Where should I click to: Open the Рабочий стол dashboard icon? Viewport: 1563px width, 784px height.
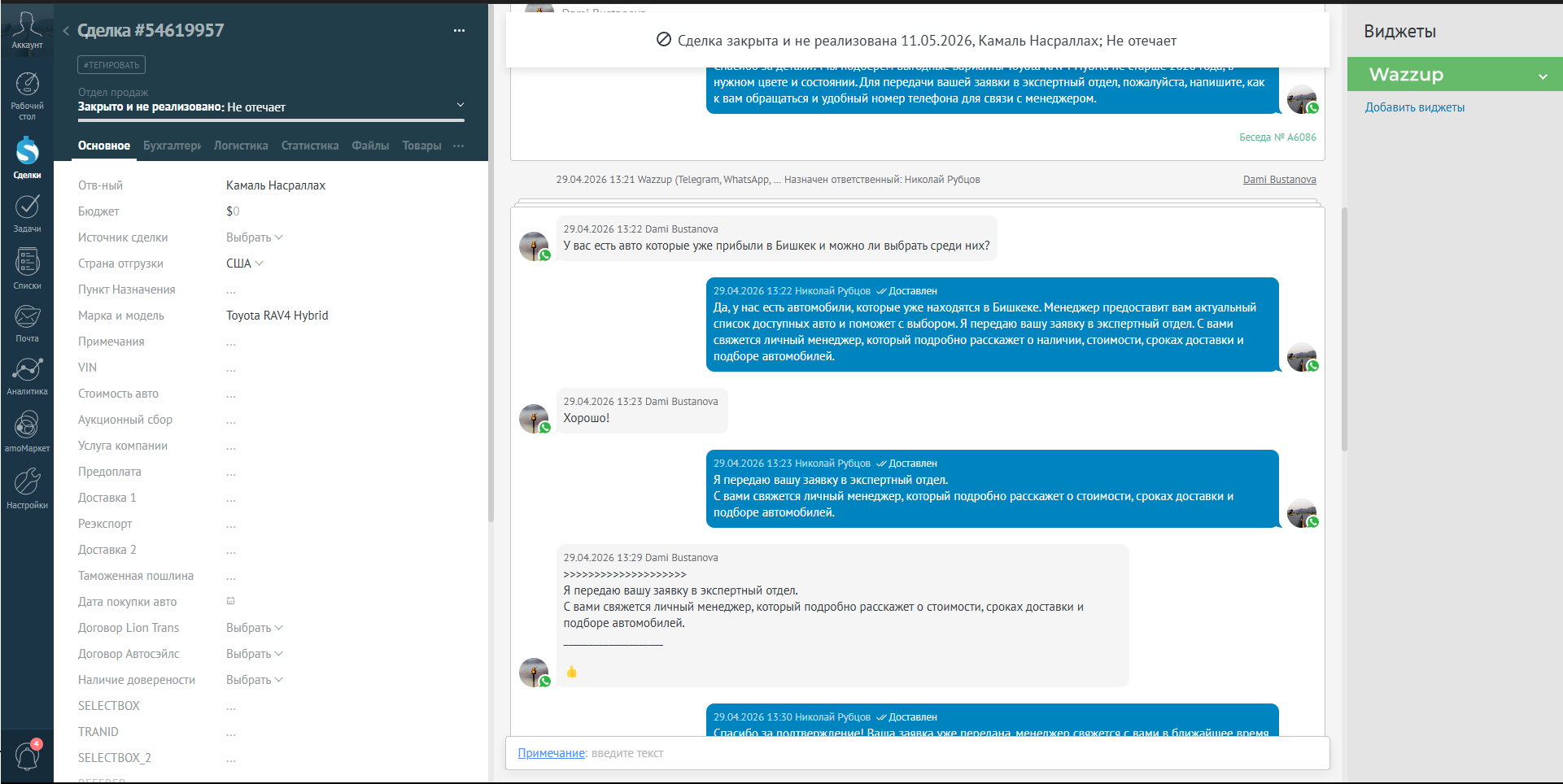[x=27, y=96]
